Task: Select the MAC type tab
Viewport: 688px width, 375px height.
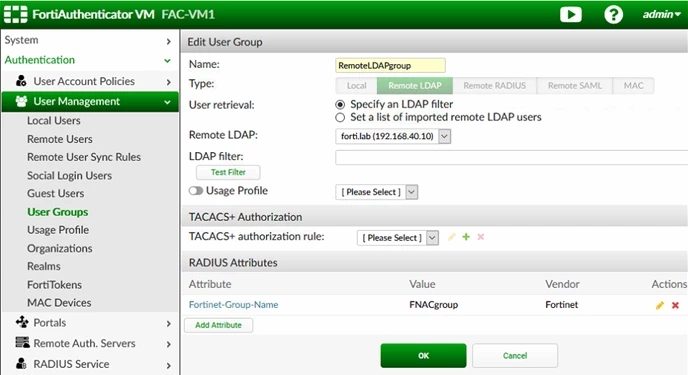Action: pos(634,86)
